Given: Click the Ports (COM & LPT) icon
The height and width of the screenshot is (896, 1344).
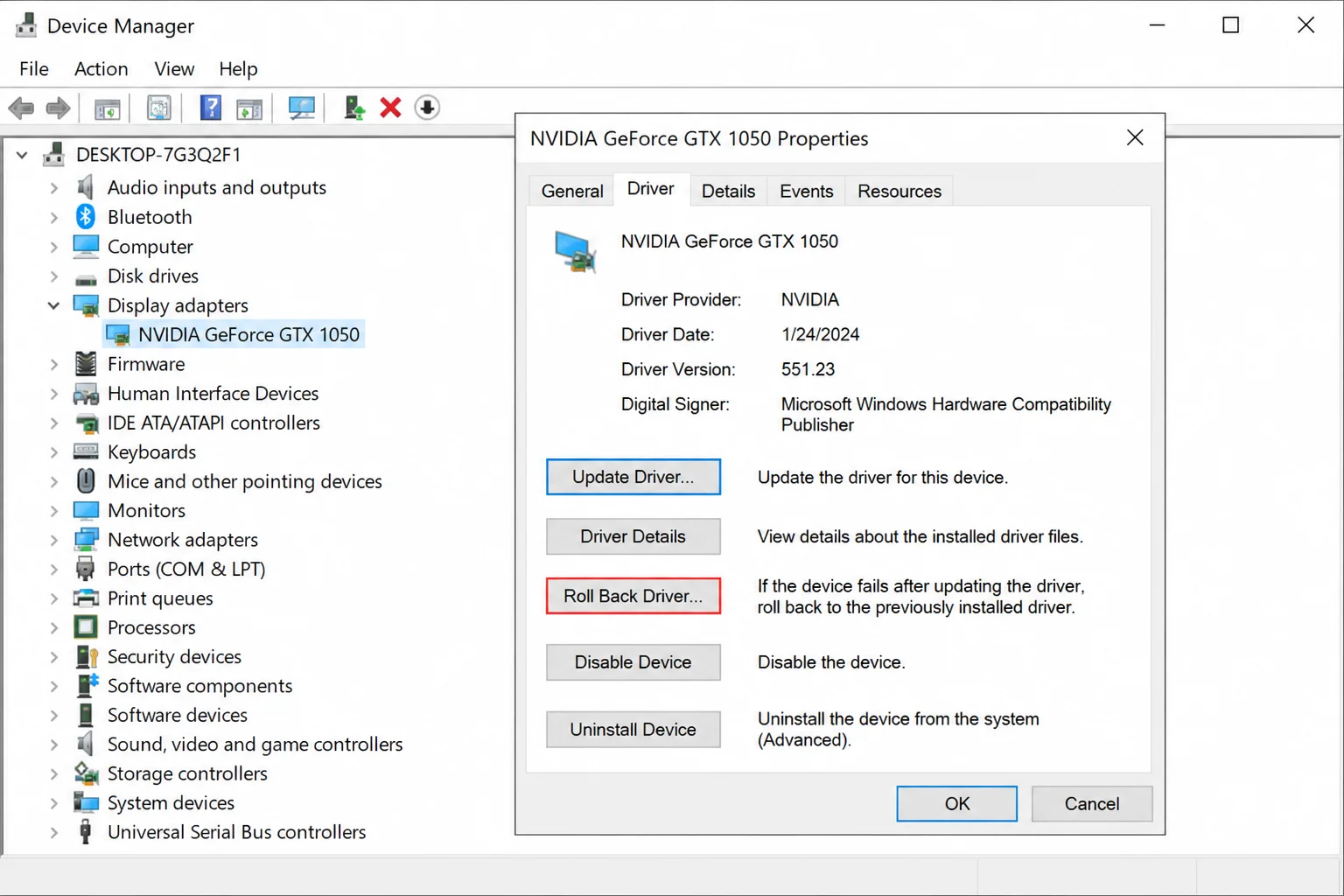Looking at the screenshot, I should [x=85, y=569].
